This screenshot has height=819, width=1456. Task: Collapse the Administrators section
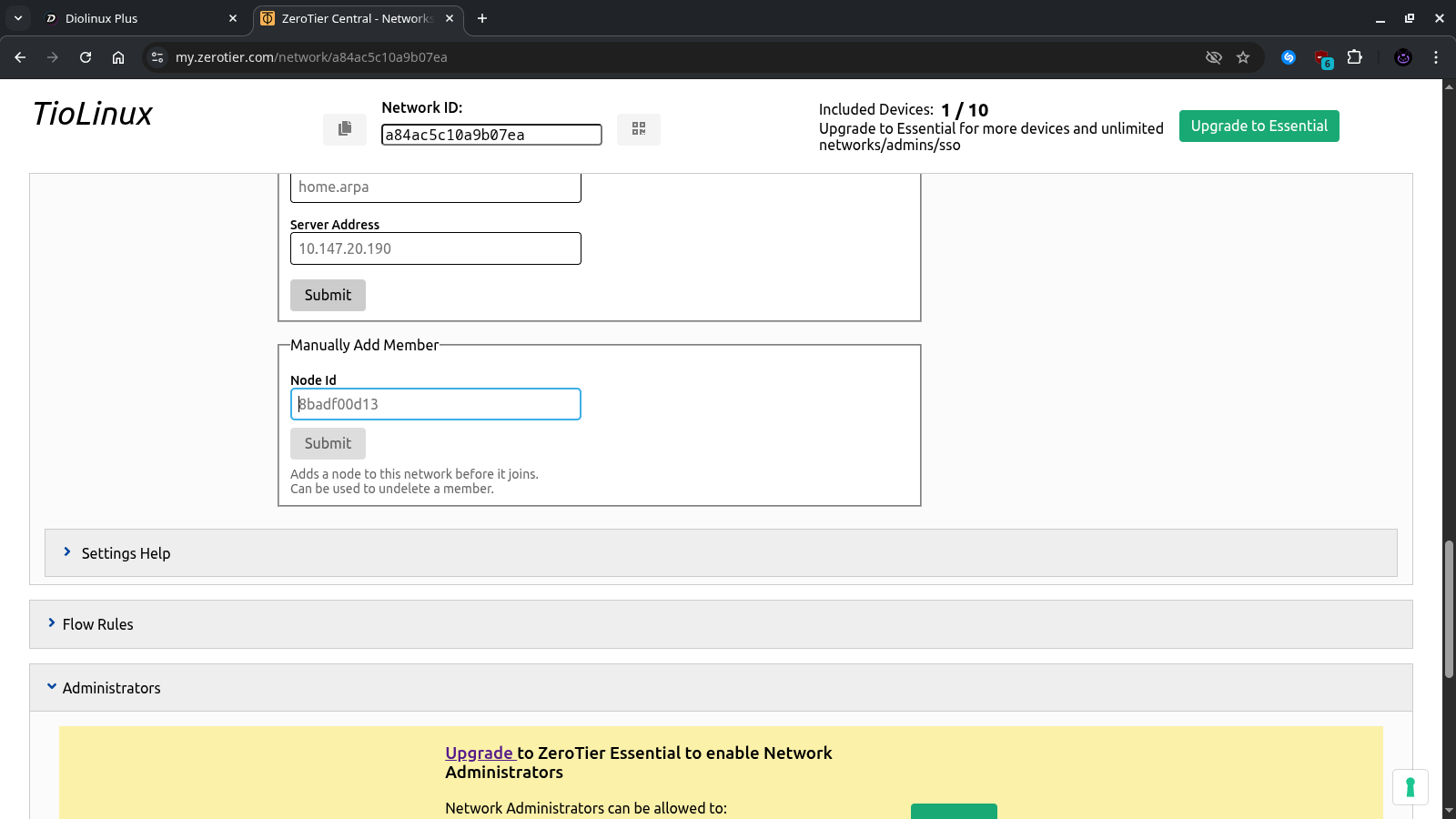(x=111, y=688)
